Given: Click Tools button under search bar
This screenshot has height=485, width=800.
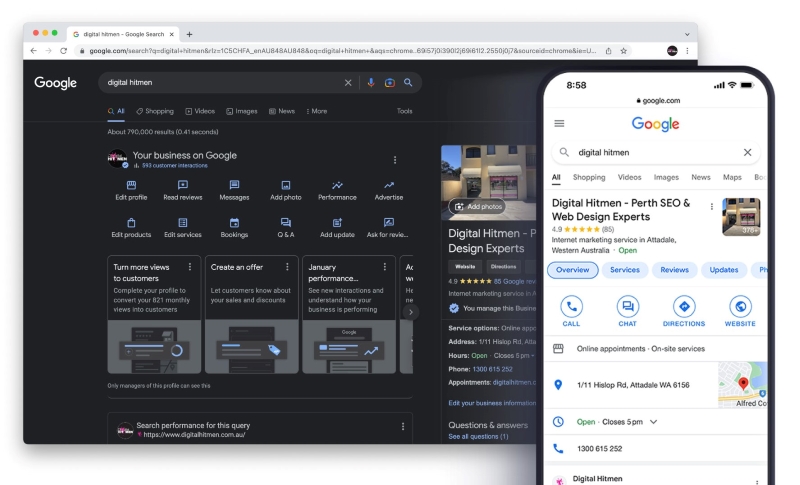Looking at the screenshot, I should pyautogui.click(x=405, y=111).
